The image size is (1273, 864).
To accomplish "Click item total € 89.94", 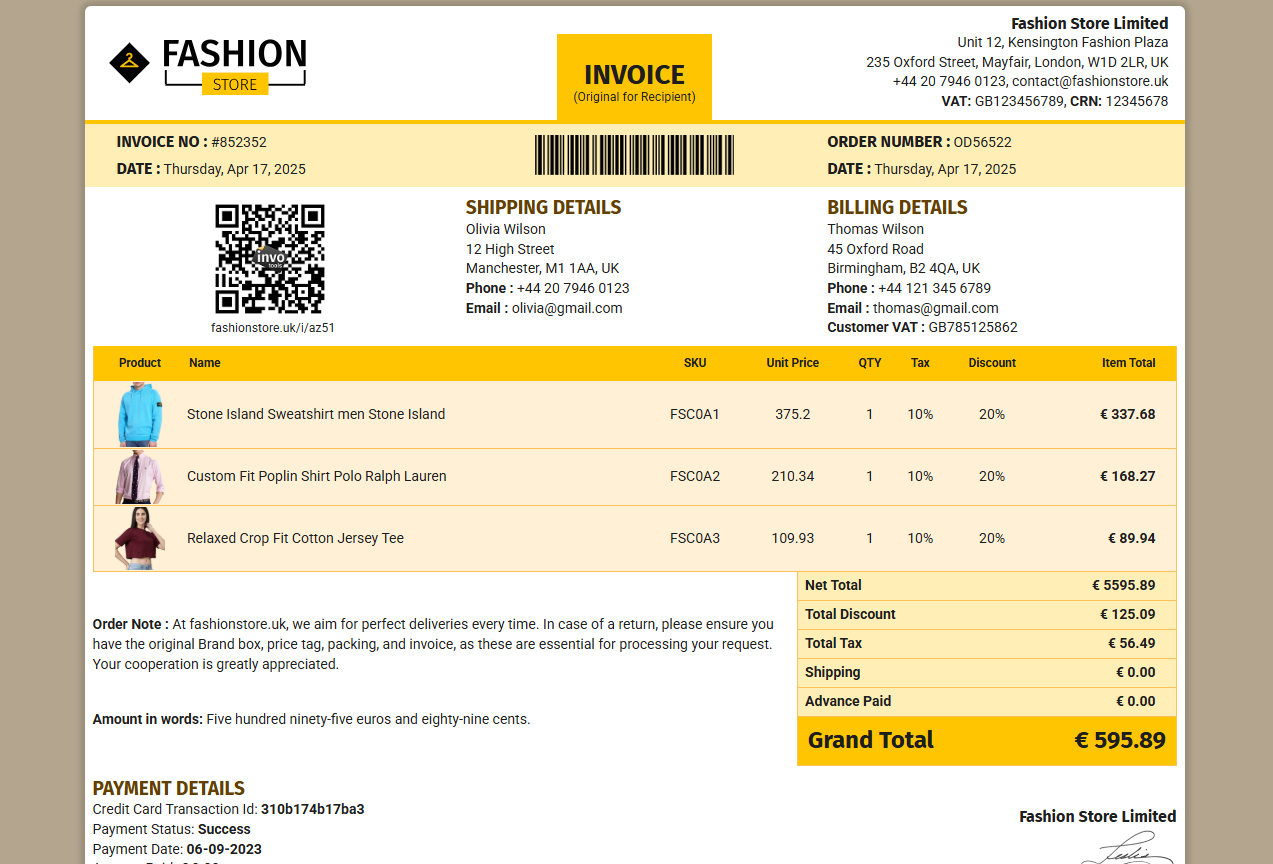I will coord(1132,538).
